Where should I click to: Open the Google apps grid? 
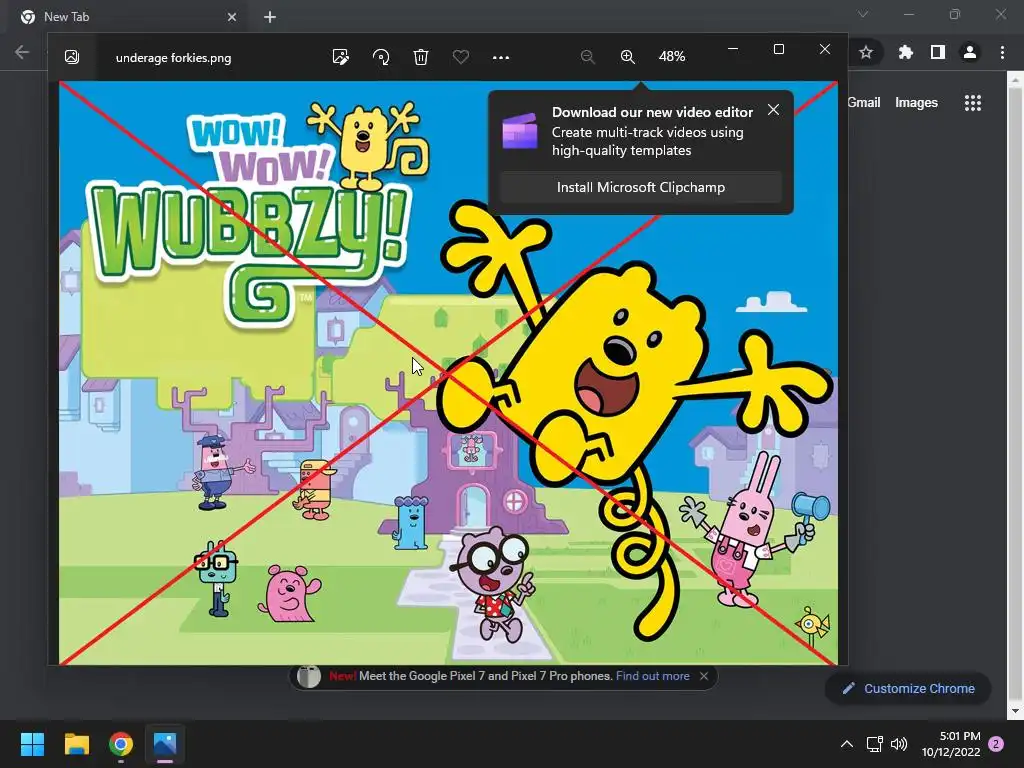coord(972,103)
